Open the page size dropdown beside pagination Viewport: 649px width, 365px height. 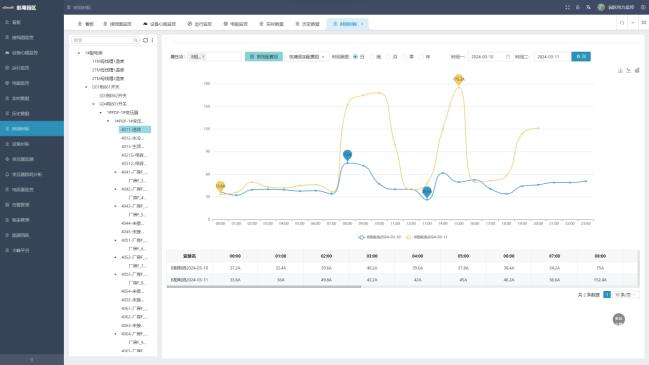pyautogui.click(x=625, y=295)
